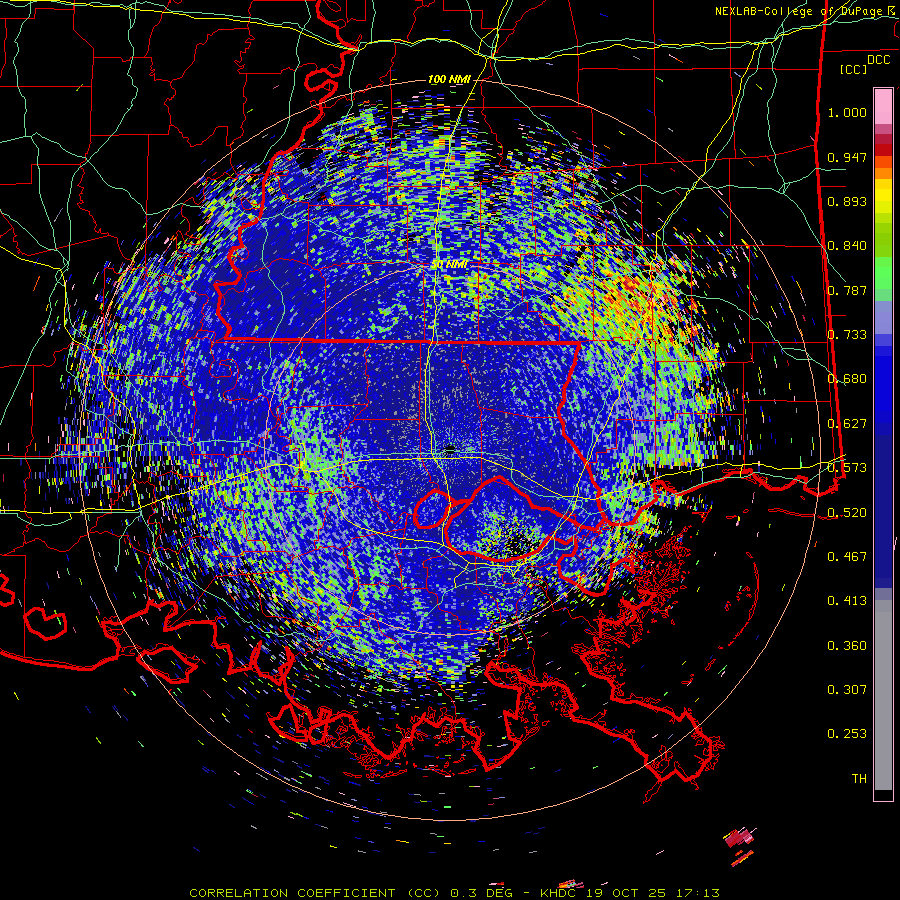Click the 0.253 legend value

847,734
